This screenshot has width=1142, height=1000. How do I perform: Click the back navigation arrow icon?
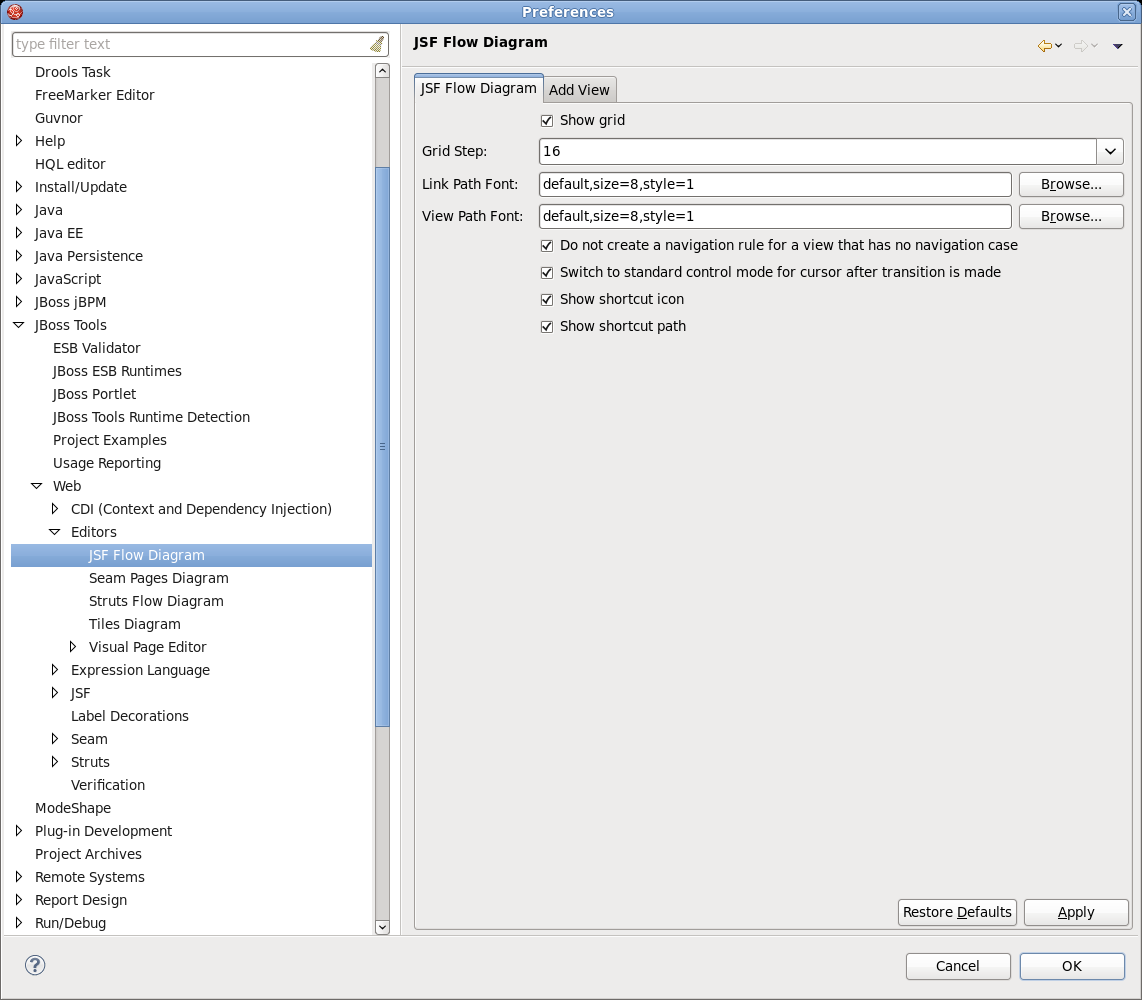point(1045,46)
